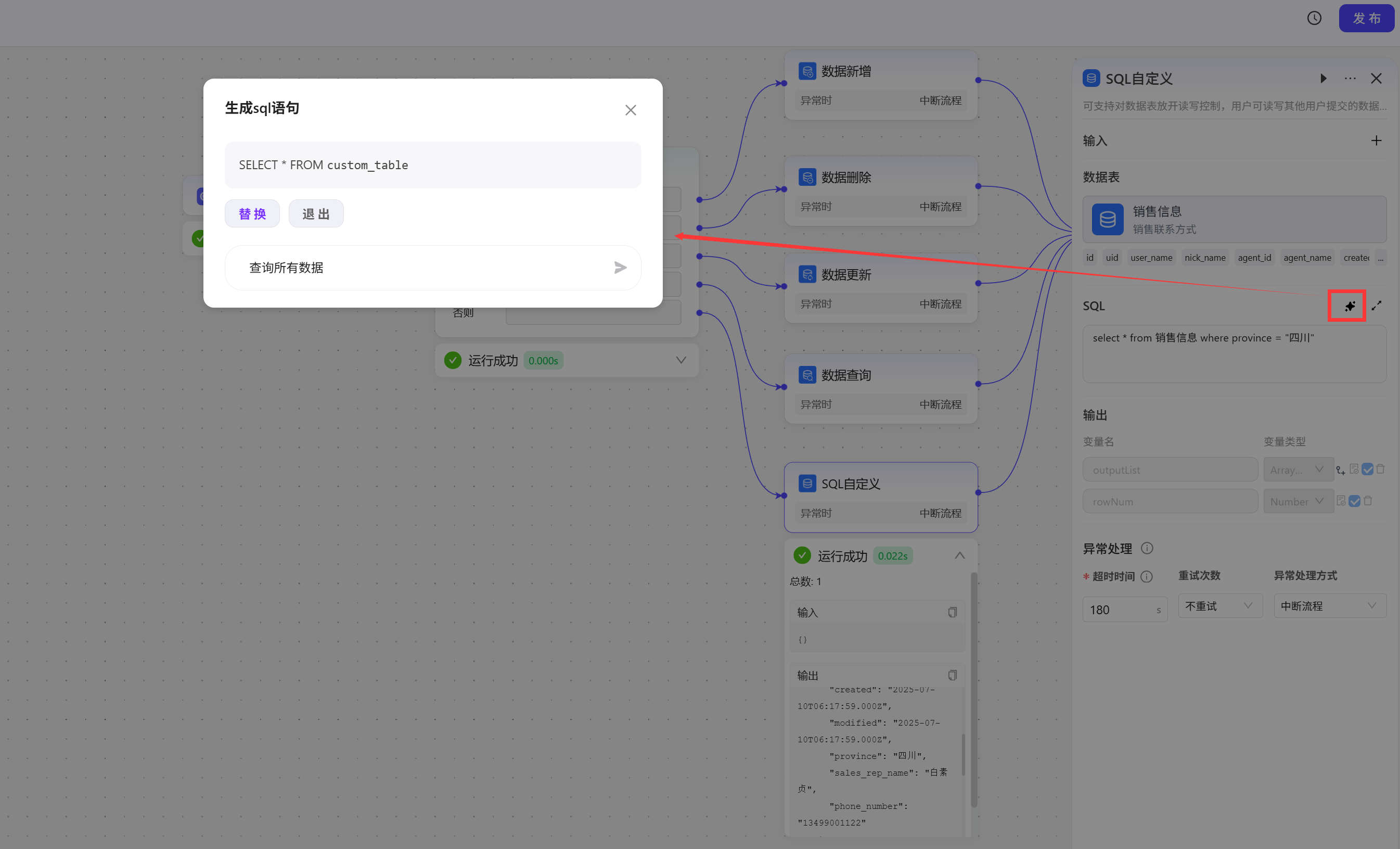Open AI SQL generator sparkle icon
Screen dimensions: 1400x849
[1350, 307]
